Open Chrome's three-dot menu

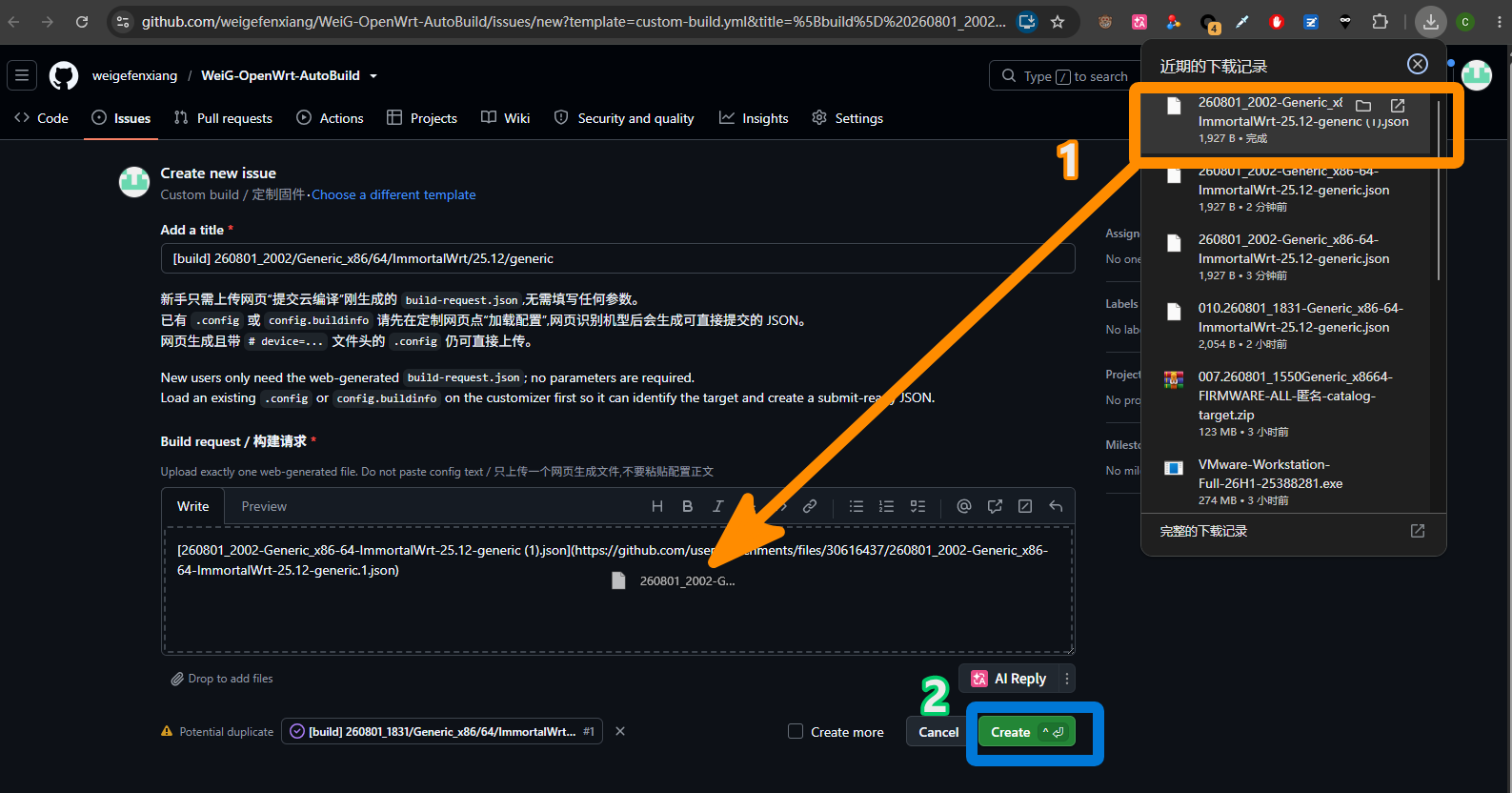[1499, 22]
